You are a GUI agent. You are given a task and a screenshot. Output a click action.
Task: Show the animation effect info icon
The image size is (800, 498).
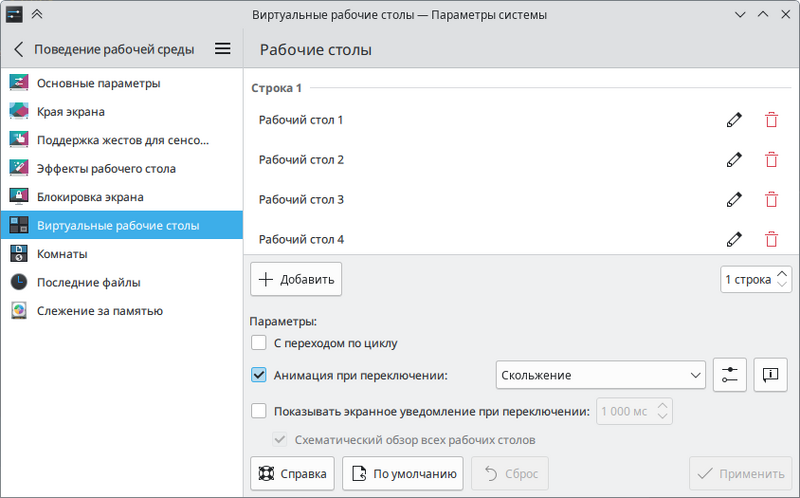pos(770,375)
